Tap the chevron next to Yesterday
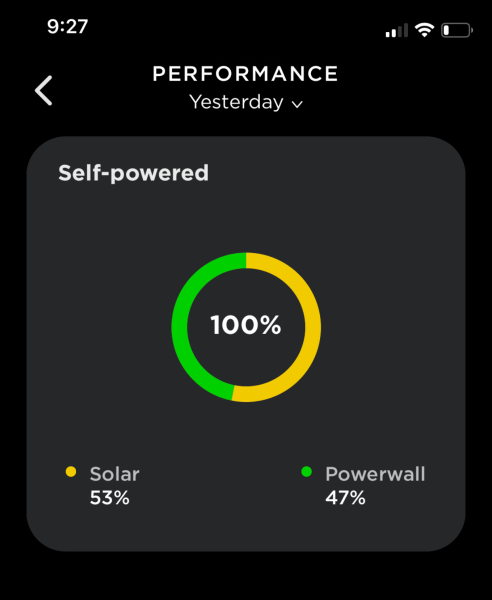 click(x=297, y=104)
